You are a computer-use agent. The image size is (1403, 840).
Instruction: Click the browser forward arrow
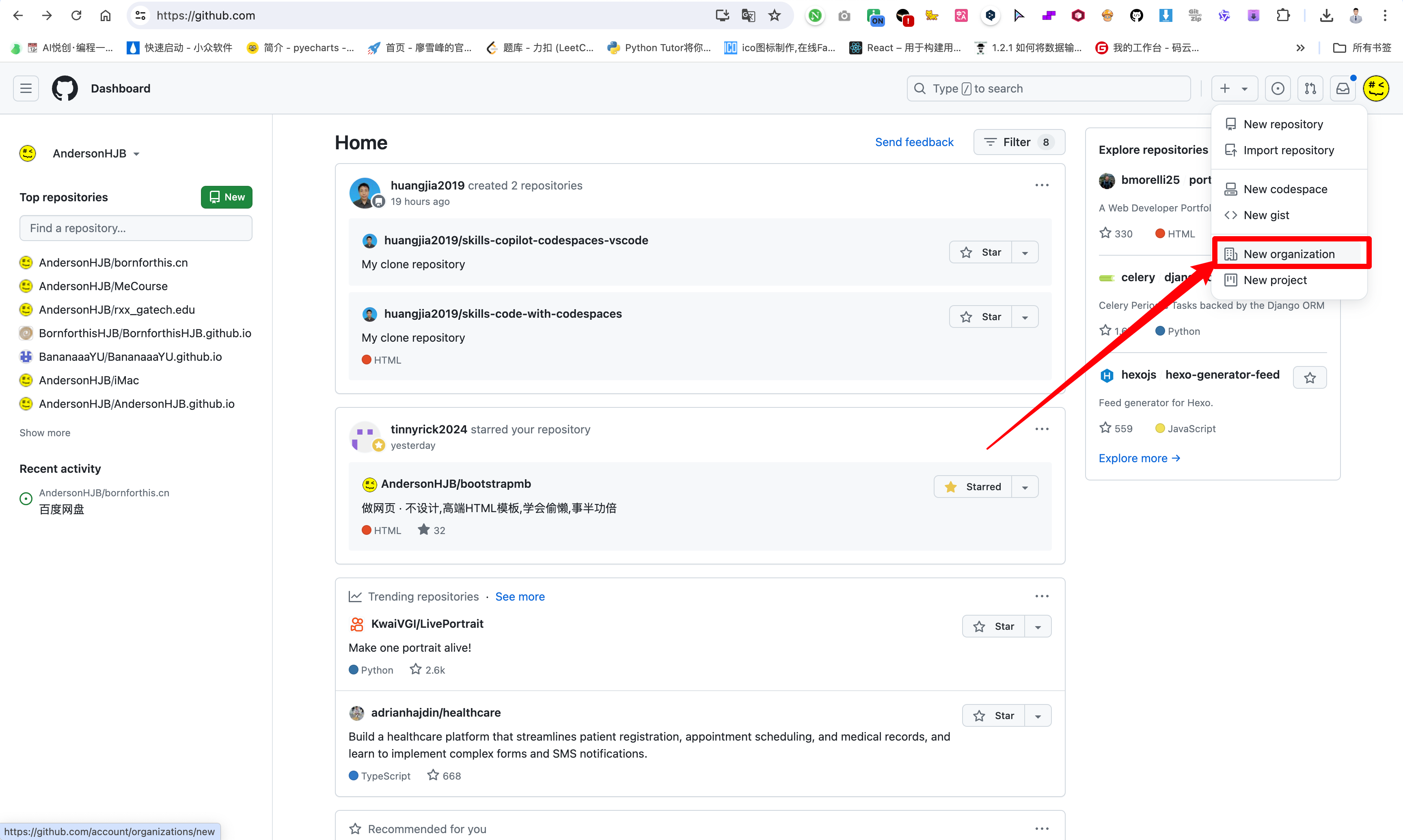point(47,15)
